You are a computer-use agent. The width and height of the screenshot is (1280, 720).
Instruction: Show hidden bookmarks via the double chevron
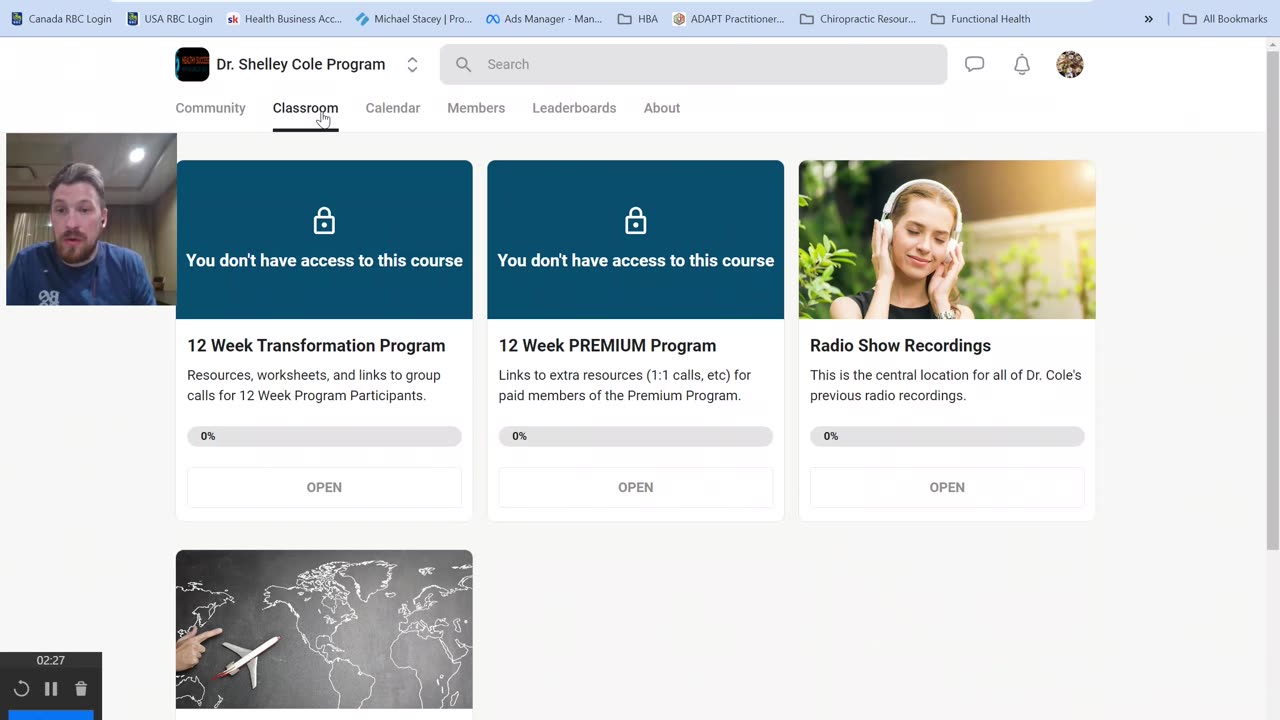[x=1148, y=19]
